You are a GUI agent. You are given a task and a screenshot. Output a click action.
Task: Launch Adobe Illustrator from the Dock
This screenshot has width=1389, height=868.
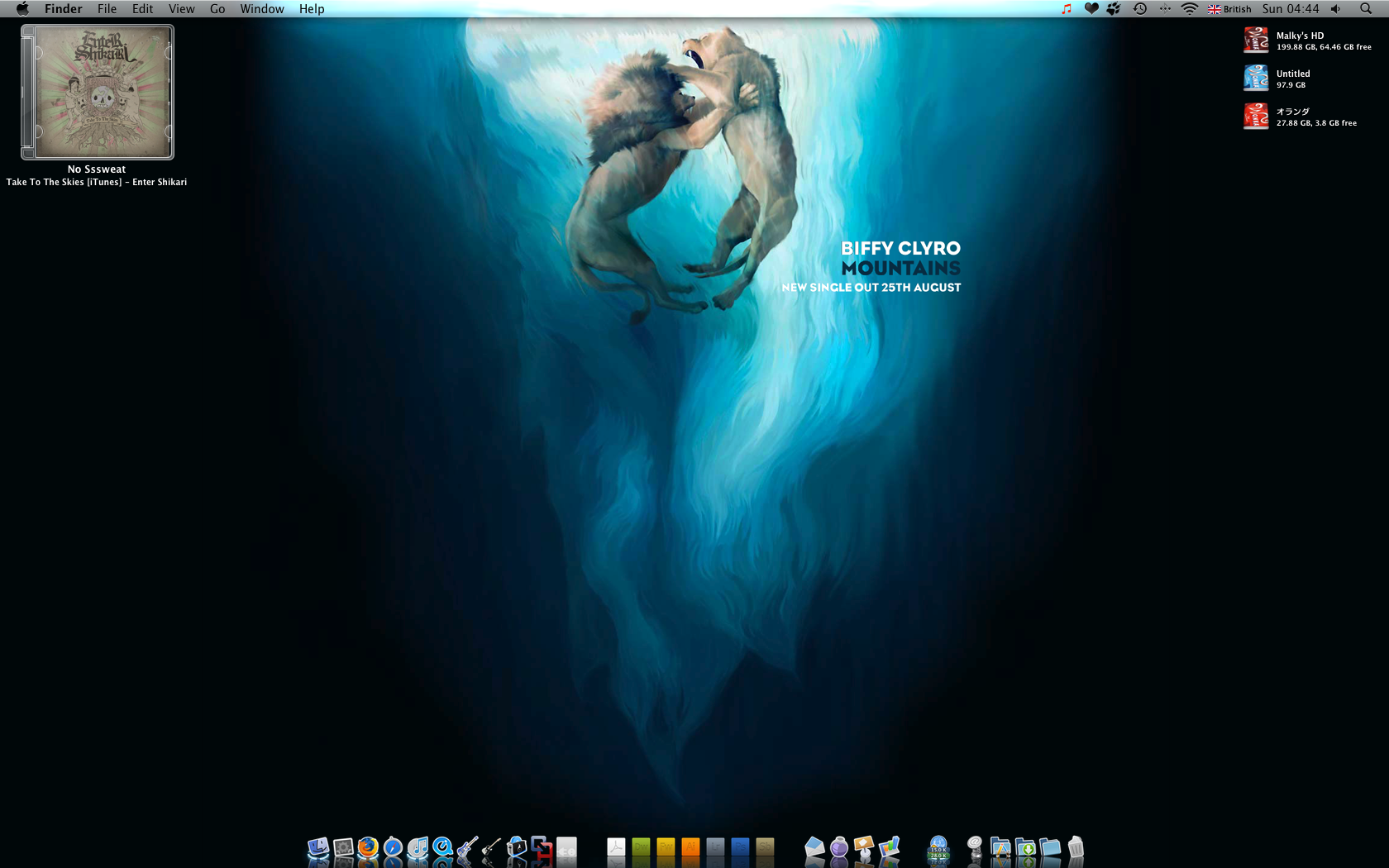coord(690,848)
